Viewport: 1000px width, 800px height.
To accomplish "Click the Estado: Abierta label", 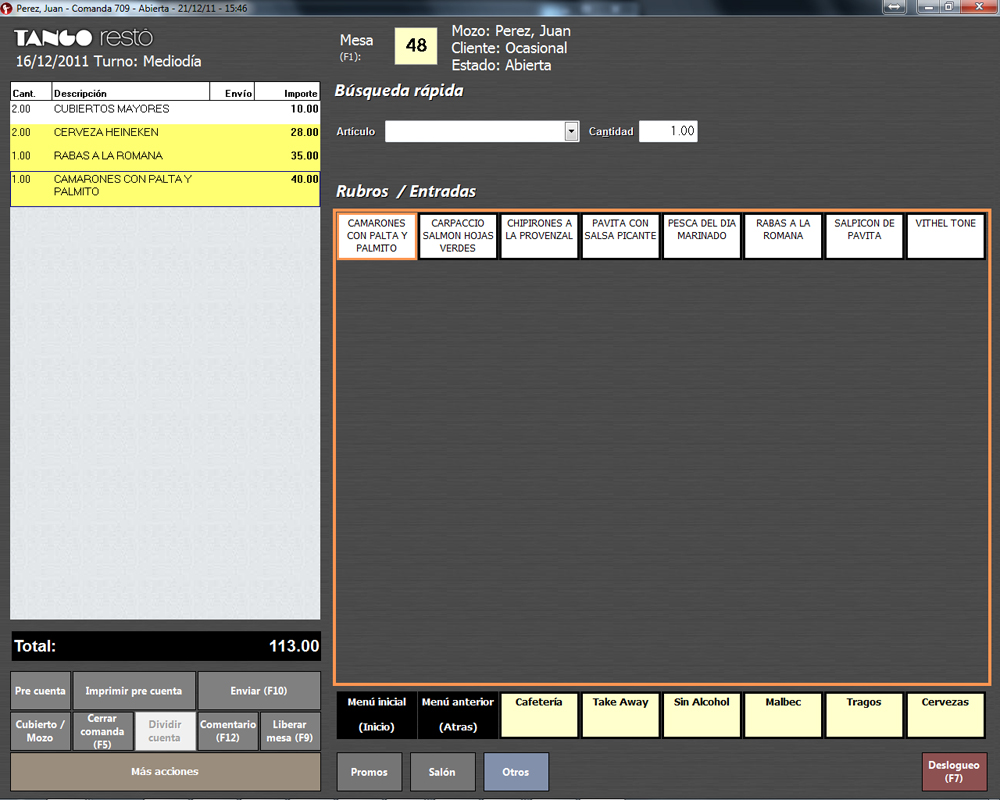I will pos(501,66).
